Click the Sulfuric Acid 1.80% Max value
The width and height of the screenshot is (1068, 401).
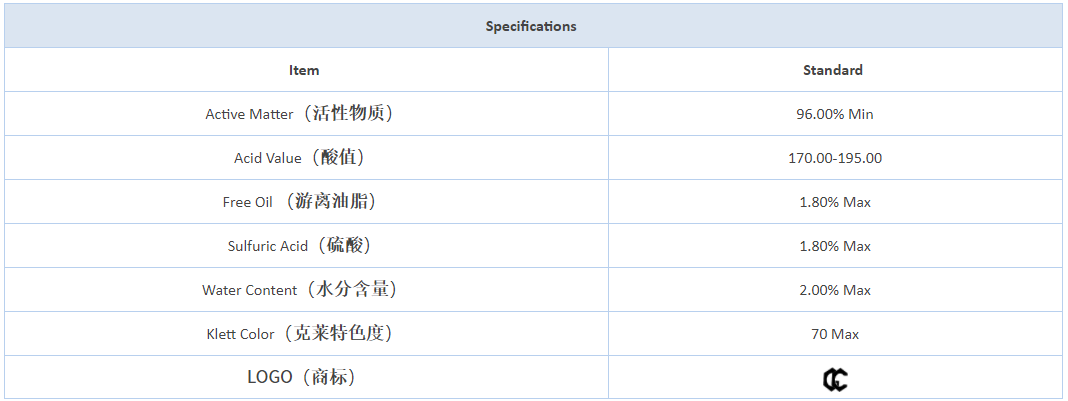pos(835,246)
